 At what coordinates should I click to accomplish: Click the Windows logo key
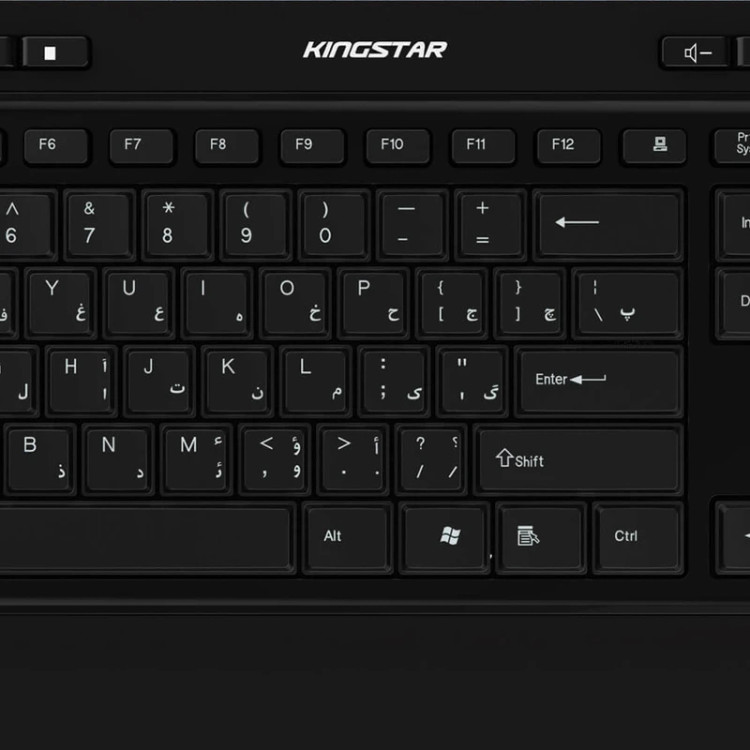click(x=445, y=537)
